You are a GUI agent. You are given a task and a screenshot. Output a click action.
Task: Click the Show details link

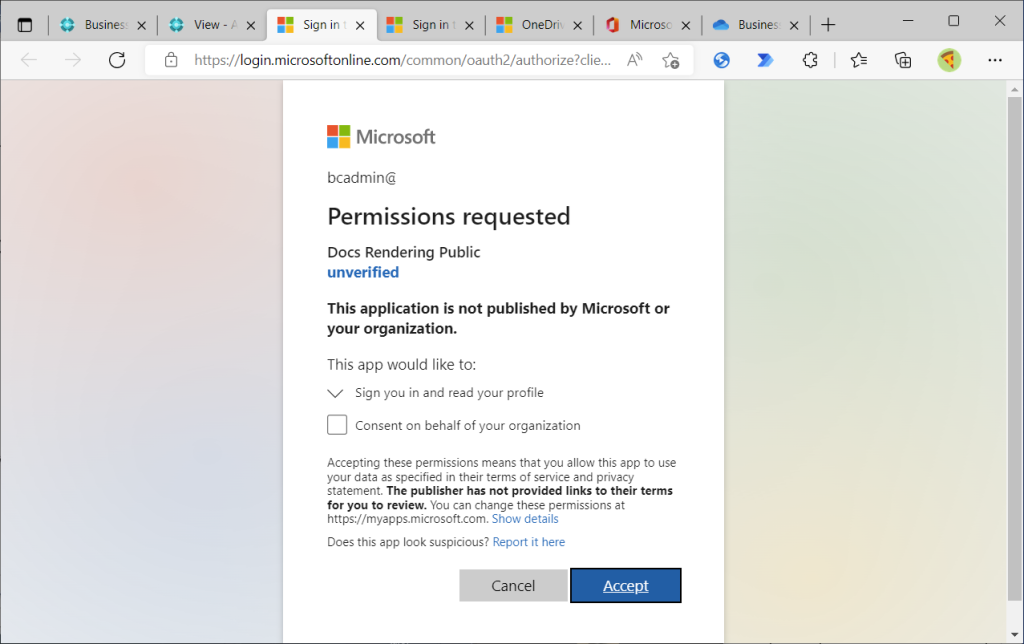point(525,519)
